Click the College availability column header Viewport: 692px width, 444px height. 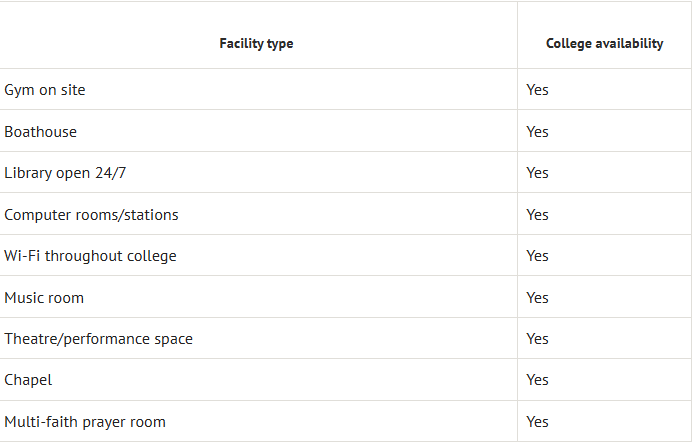pyautogui.click(x=604, y=43)
